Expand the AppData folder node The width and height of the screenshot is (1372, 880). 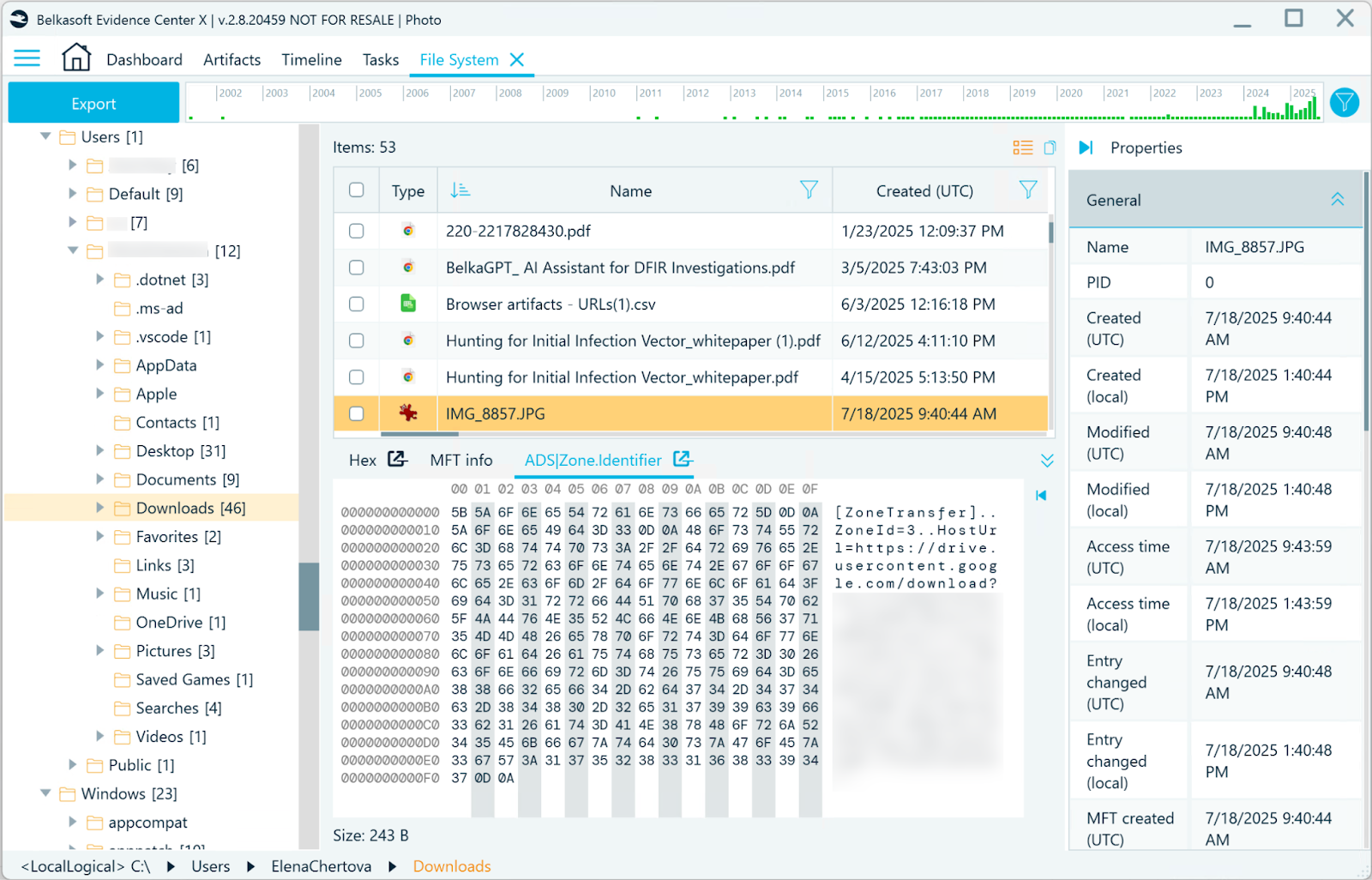(x=100, y=365)
